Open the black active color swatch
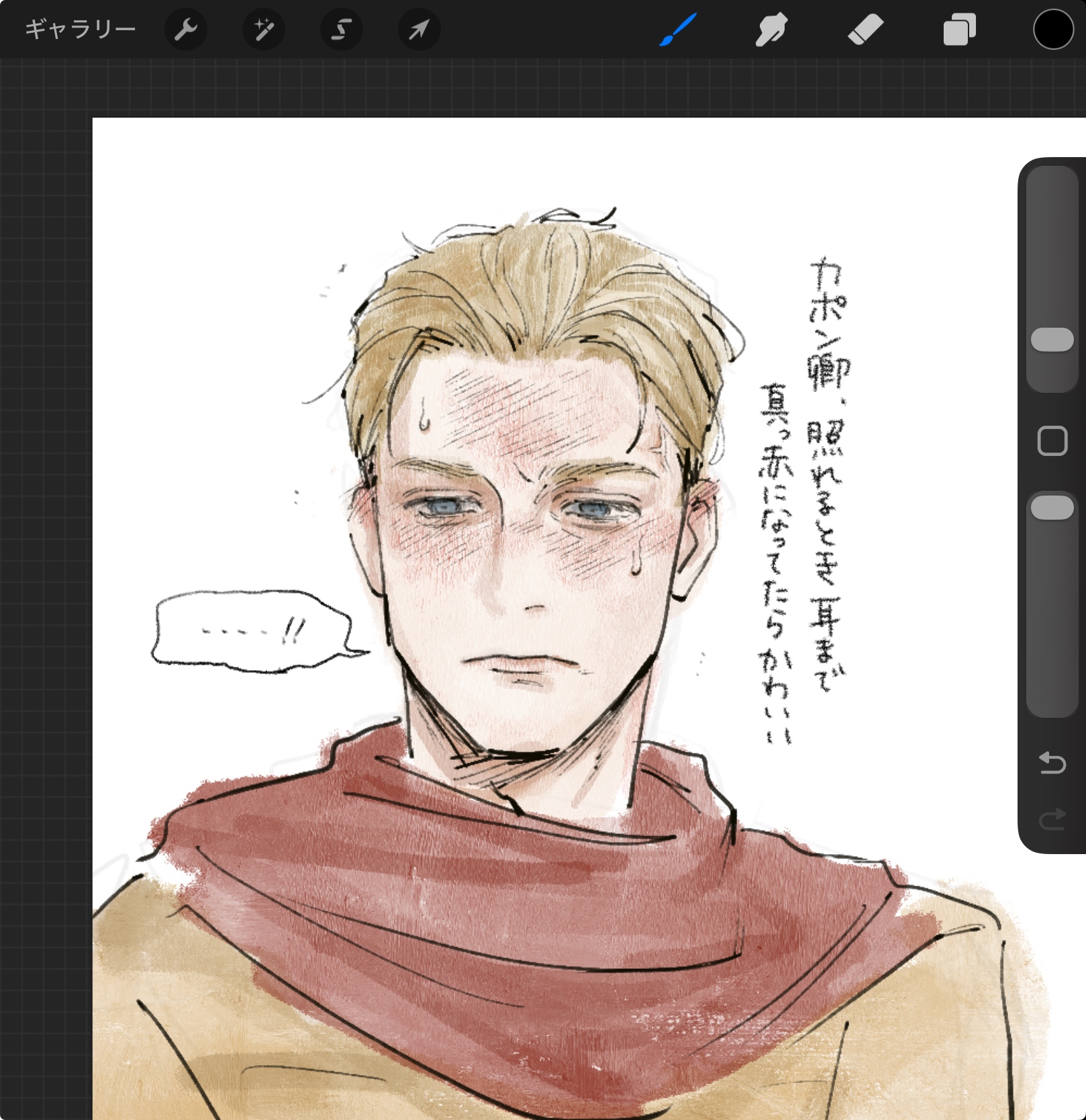Screen dimensions: 1086x1120 point(1052,30)
